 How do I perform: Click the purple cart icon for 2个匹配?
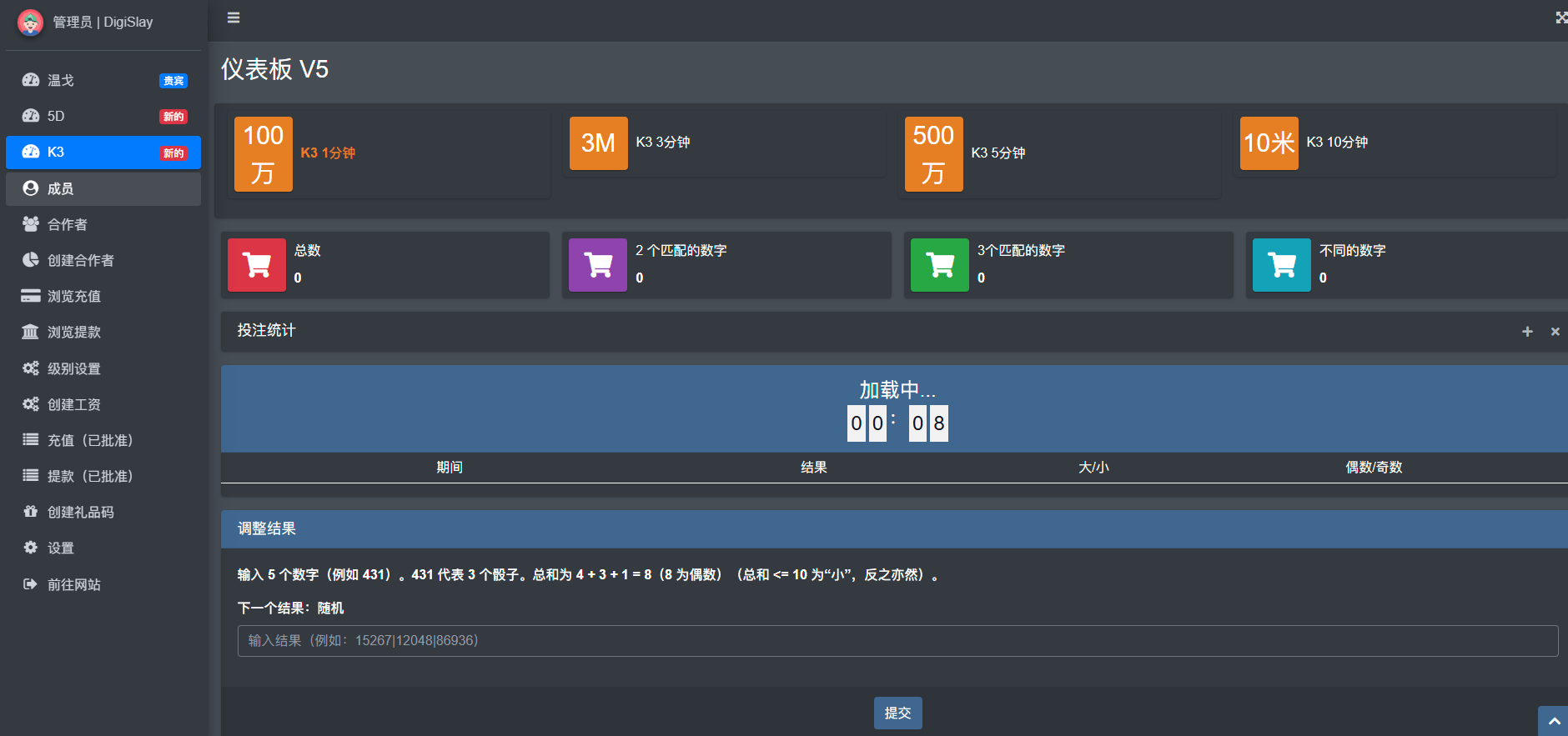598,265
